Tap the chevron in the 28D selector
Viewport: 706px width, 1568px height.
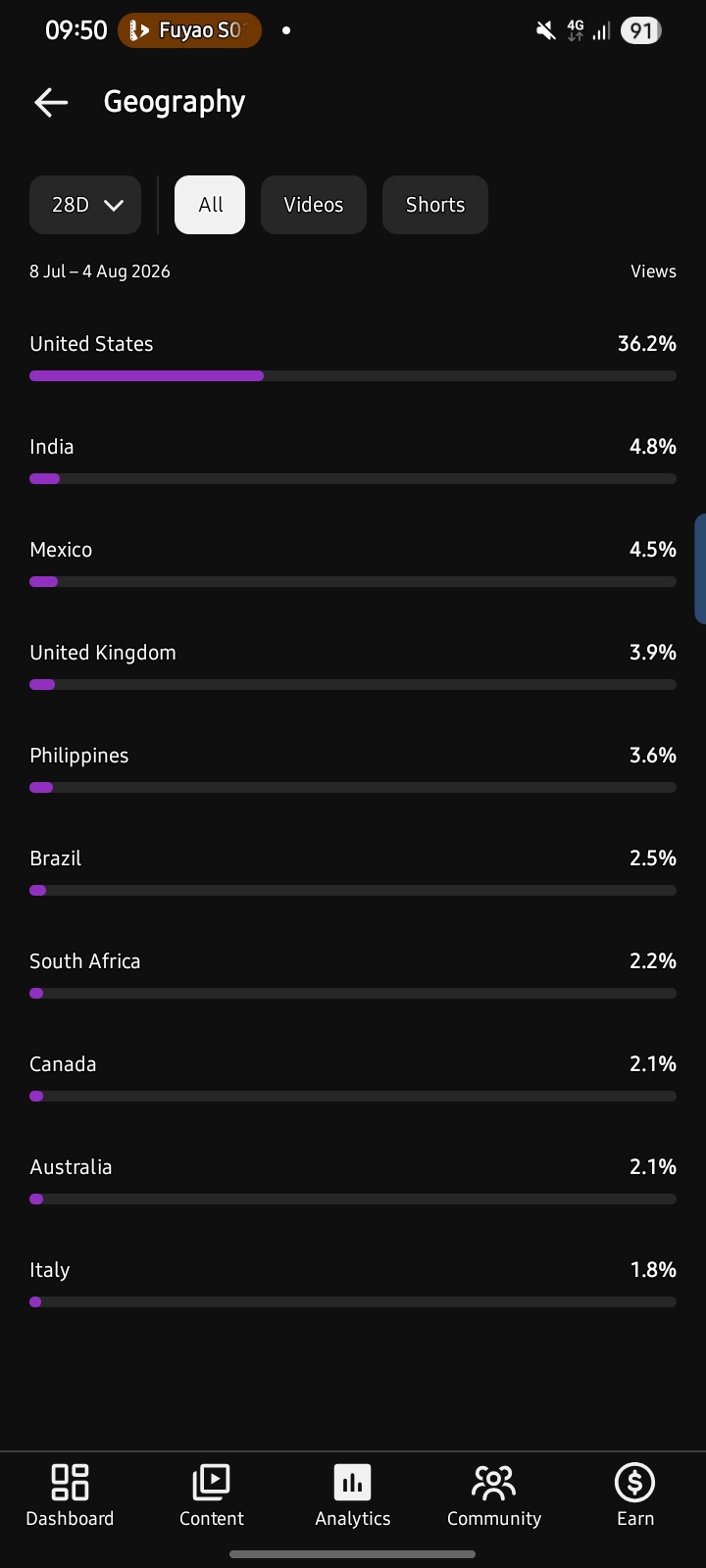114,205
